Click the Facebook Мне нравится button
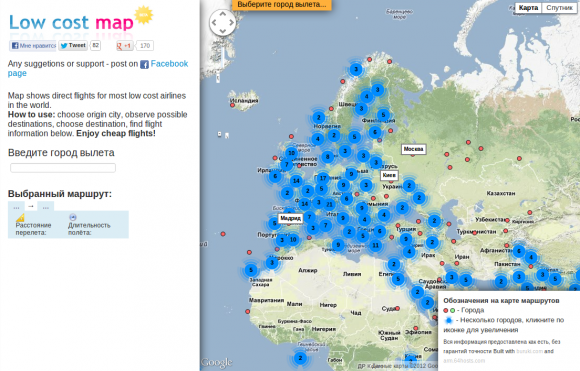 (x=33, y=45)
